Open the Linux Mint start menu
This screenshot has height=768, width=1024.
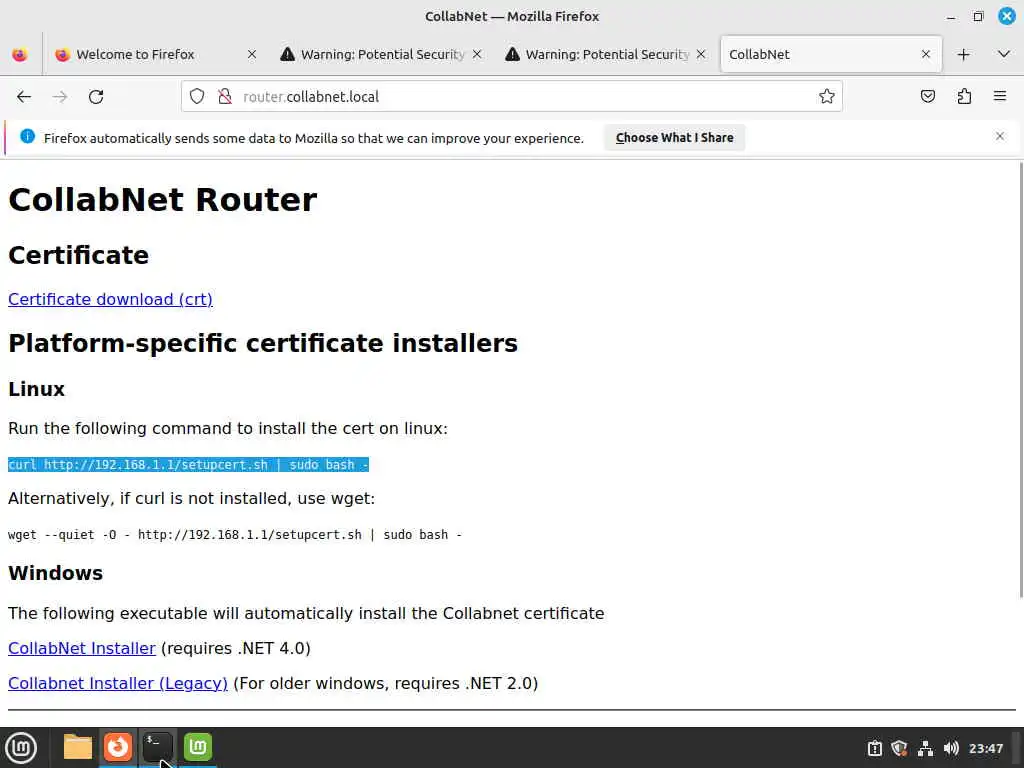coord(21,747)
